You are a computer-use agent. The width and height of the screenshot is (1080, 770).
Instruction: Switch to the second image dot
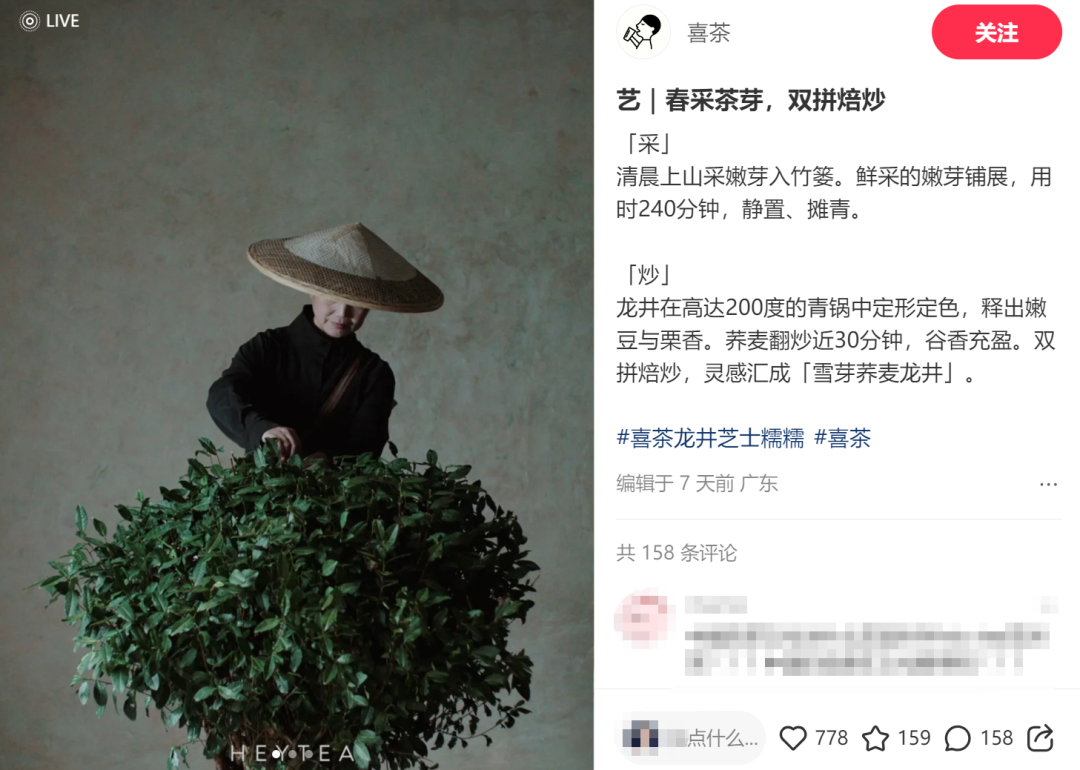tap(292, 754)
